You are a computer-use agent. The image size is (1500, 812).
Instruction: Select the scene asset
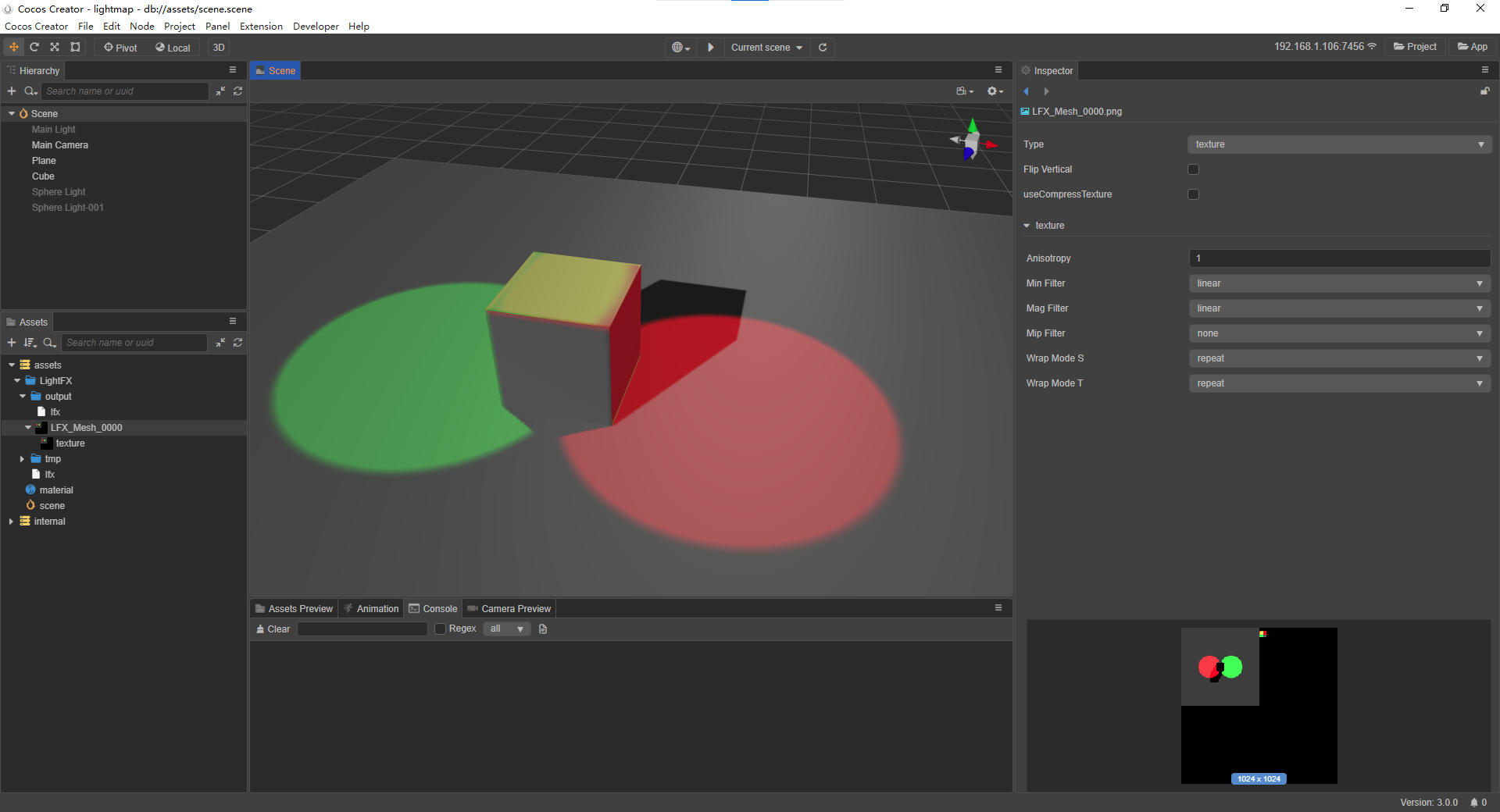(52, 506)
